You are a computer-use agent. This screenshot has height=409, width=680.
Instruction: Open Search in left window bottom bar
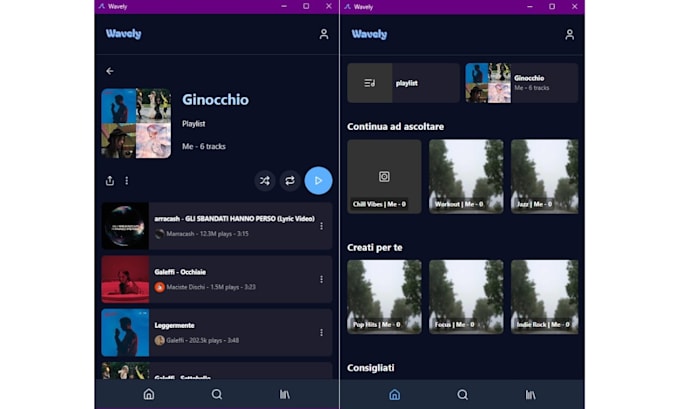point(217,394)
